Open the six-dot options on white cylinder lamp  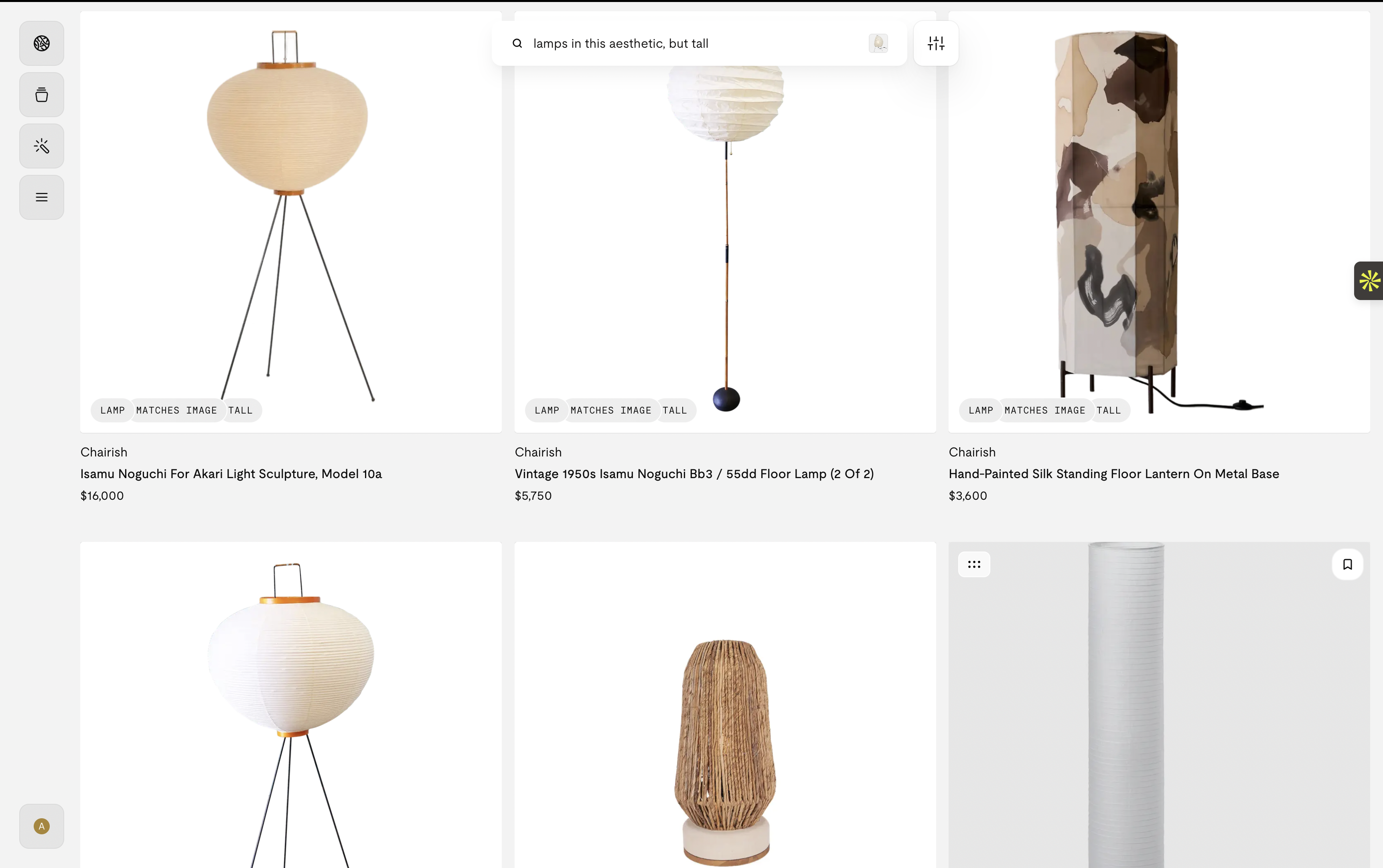tap(973, 564)
